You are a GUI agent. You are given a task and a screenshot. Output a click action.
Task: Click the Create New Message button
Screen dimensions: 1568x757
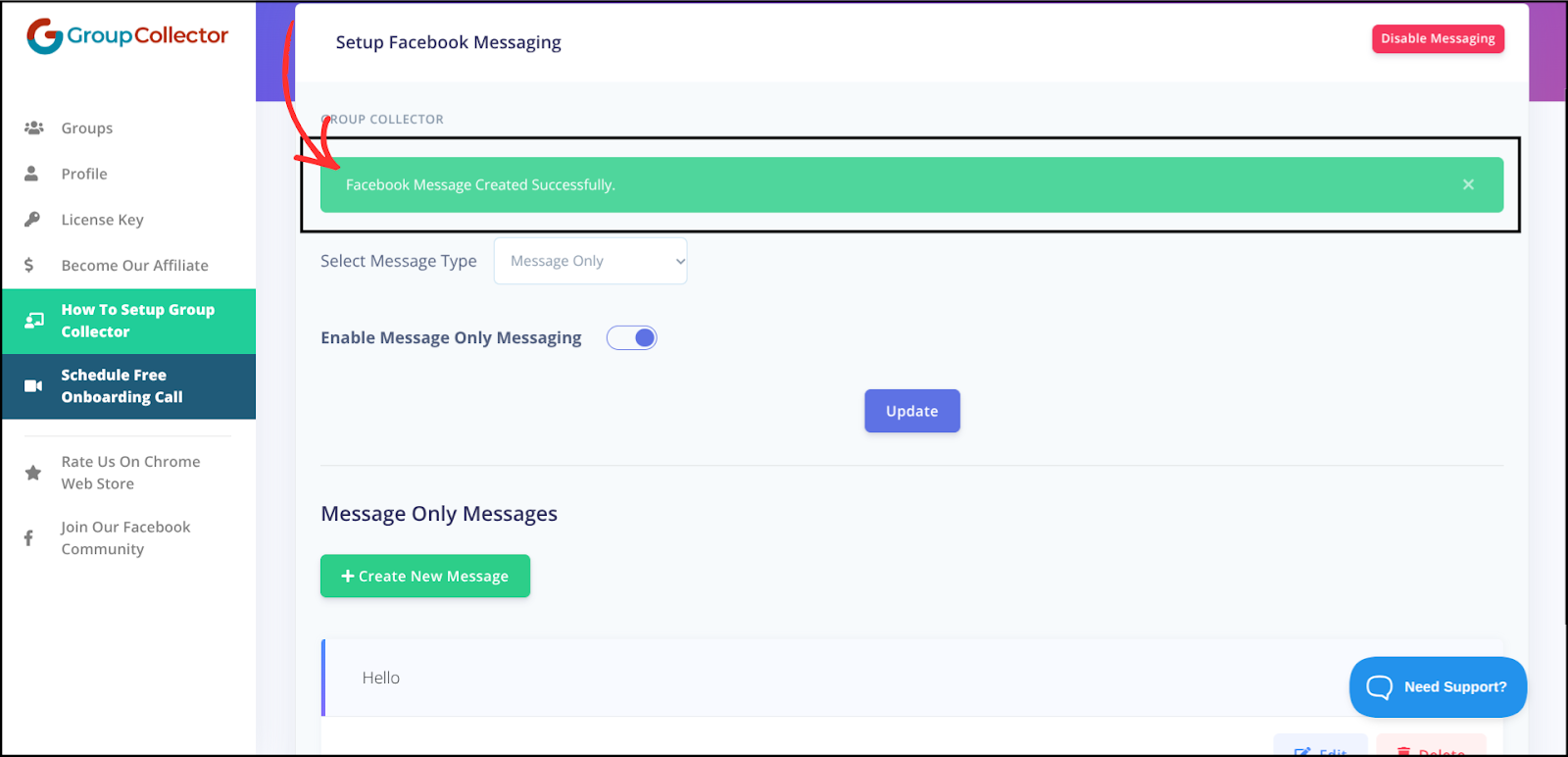point(425,576)
